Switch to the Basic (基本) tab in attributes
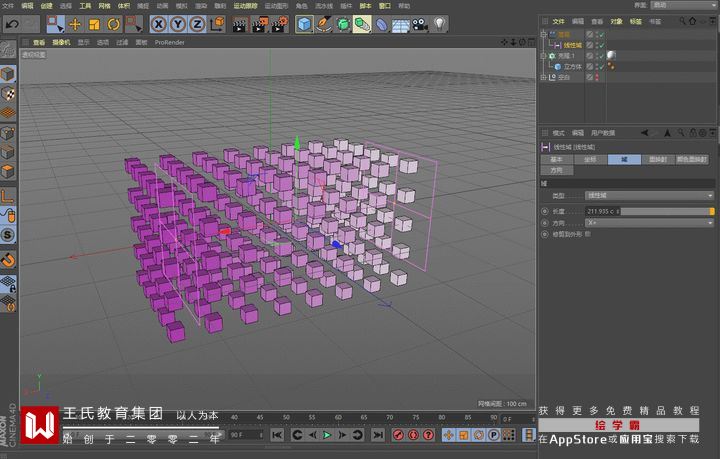 557,159
